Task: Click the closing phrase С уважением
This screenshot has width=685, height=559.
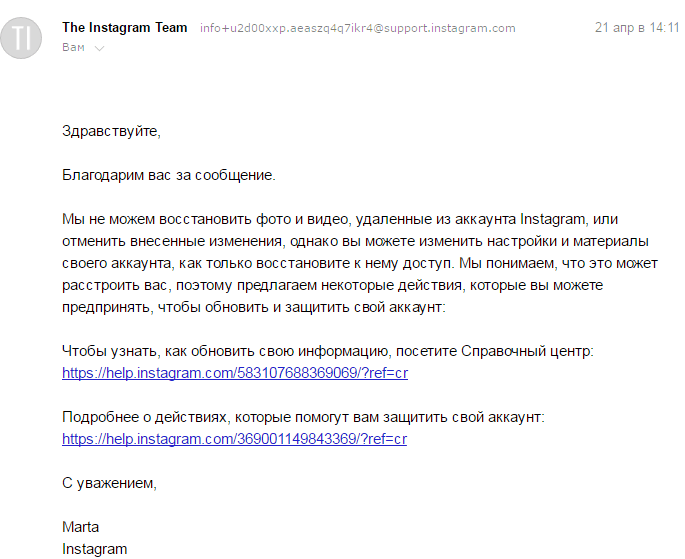Action: pos(110,483)
